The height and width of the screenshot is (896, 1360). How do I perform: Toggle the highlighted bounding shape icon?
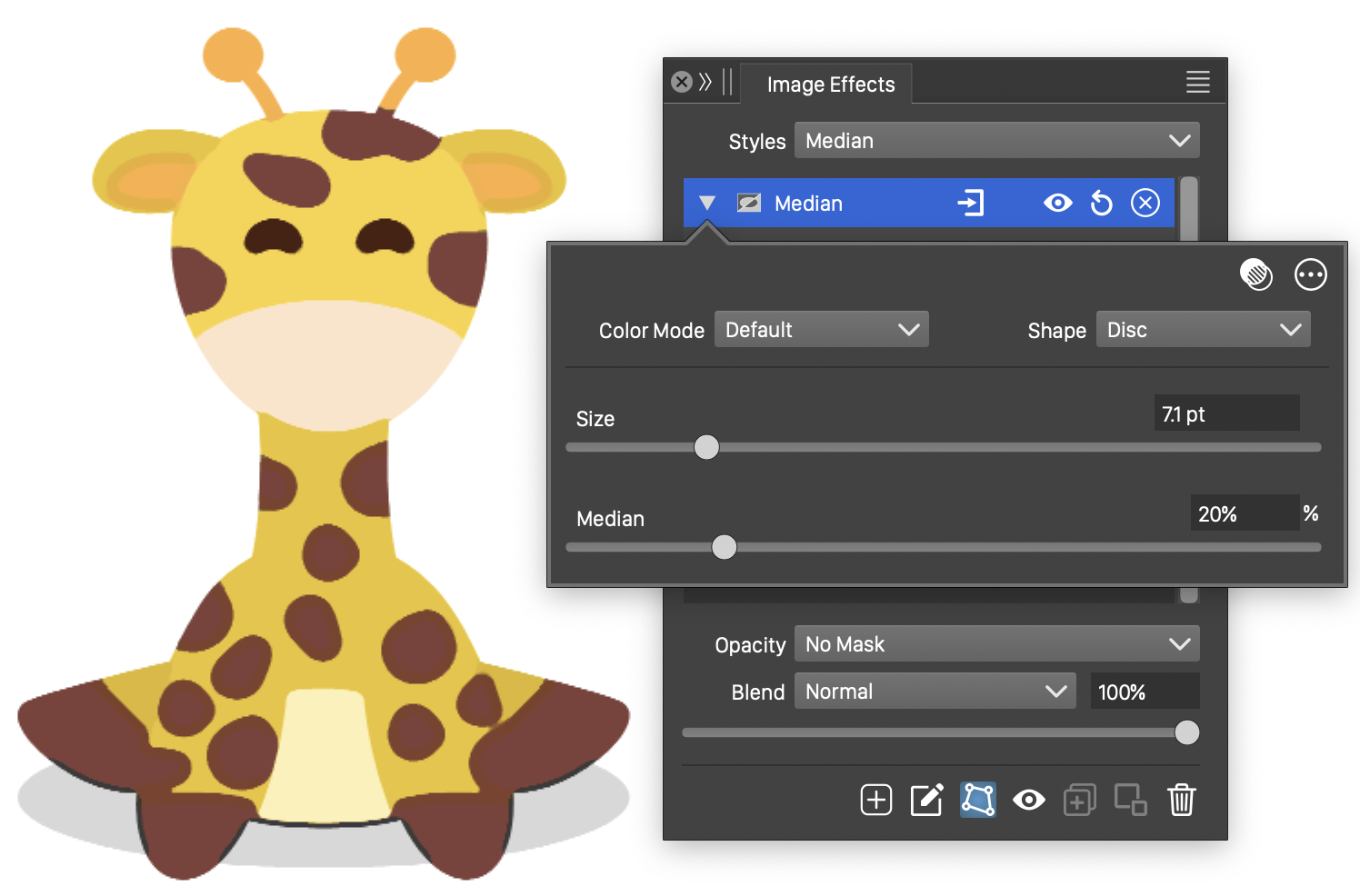tap(977, 800)
